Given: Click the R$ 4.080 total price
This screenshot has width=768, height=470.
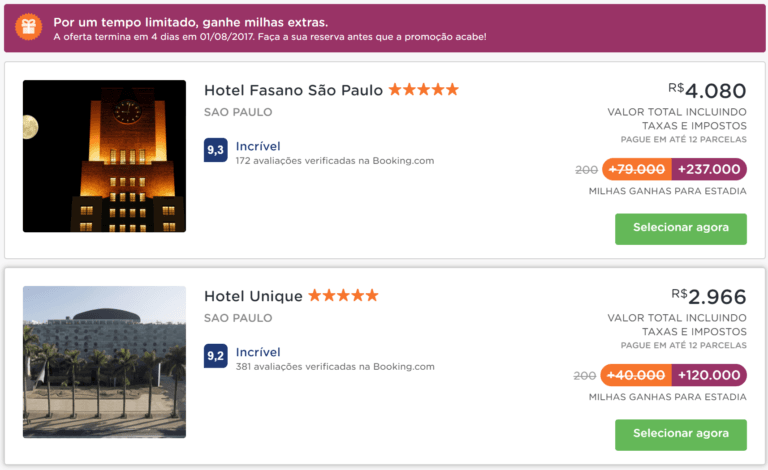Looking at the screenshot, I should click(708, 92).
